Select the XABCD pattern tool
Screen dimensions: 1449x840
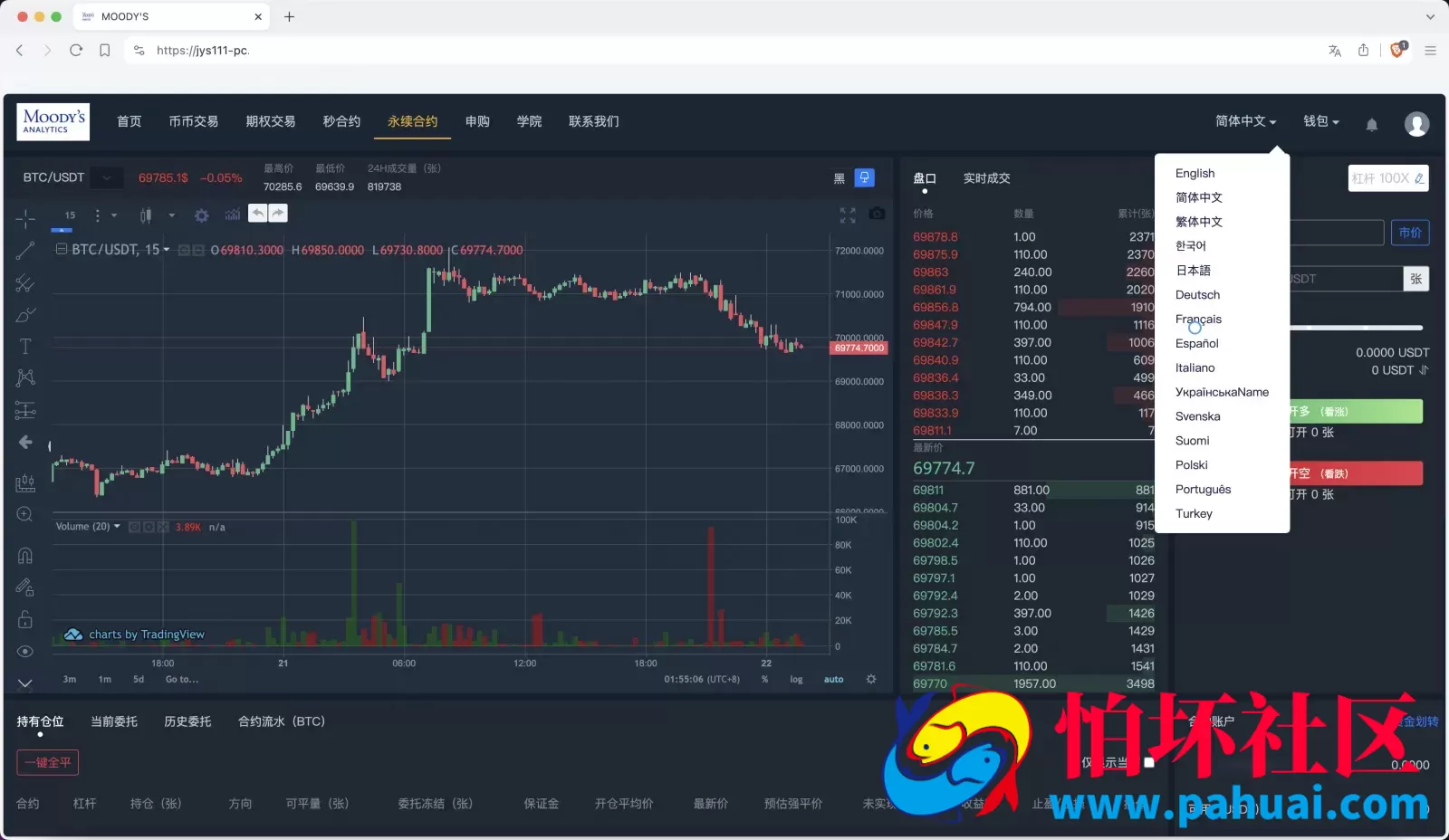click(x=25, y=377)
